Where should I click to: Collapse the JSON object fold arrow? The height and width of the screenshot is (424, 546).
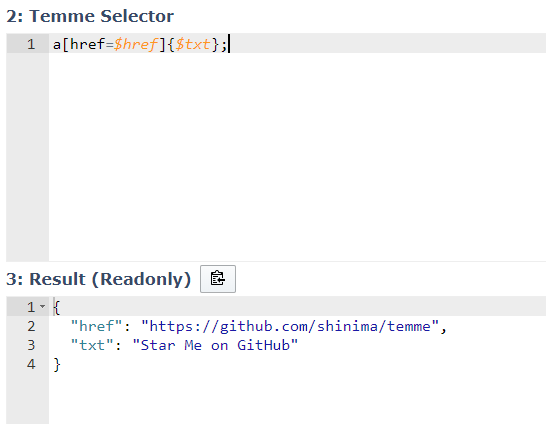(42, 306)
